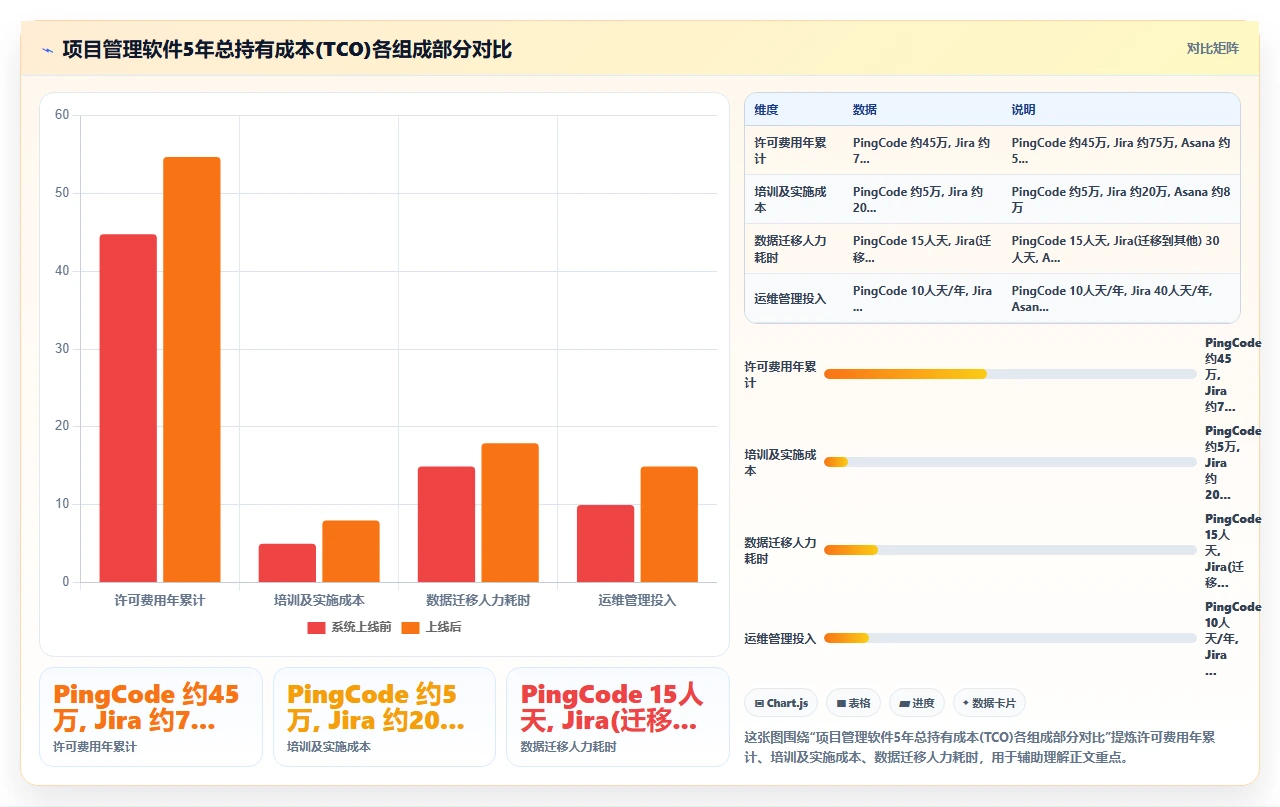1280x807 pixels.
Task: Click the sparkle icon inside 数据卡片 chip
Action: tap(966, 703)
